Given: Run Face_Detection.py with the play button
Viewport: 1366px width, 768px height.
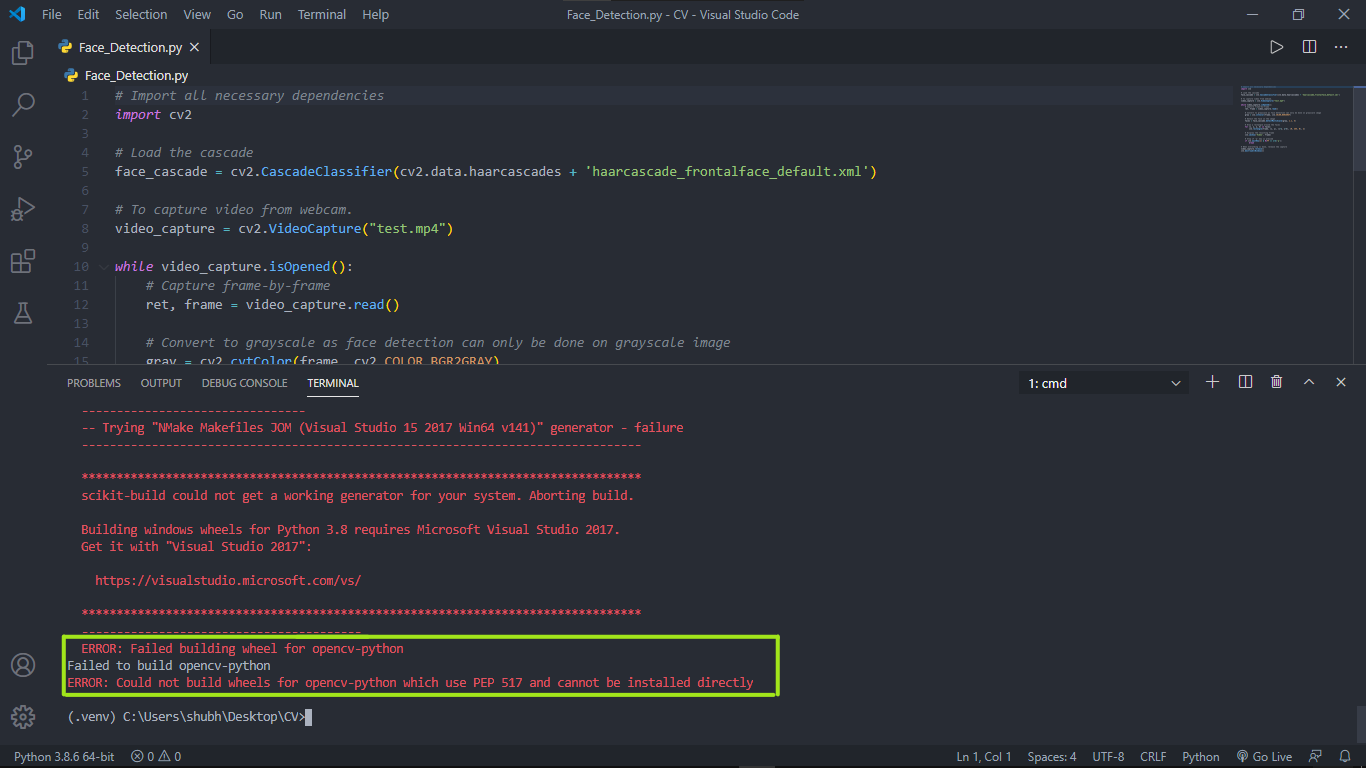Looking at the screenshot, I should point(1276,45).
